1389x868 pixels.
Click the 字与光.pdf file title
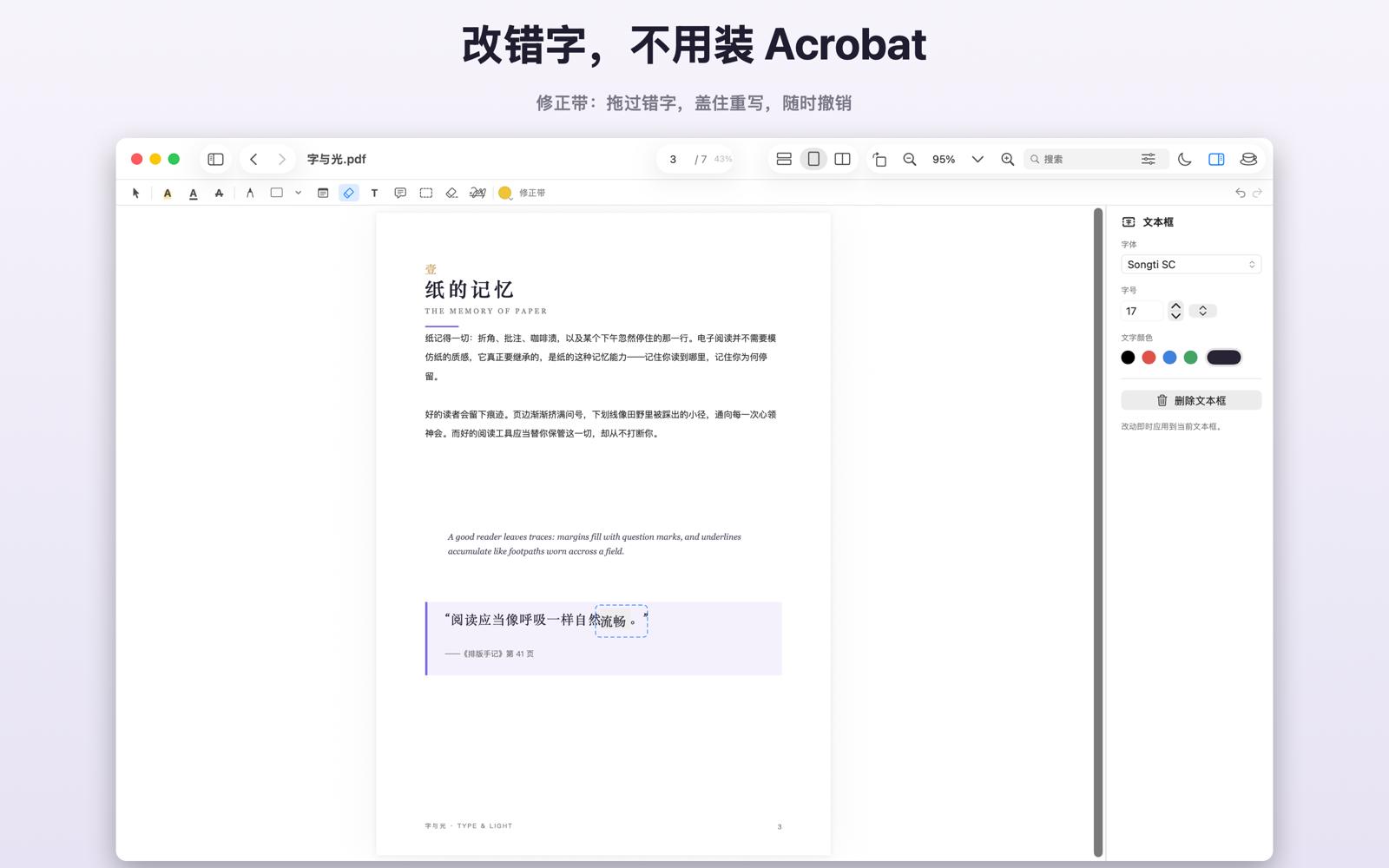[x=336, y=159]
